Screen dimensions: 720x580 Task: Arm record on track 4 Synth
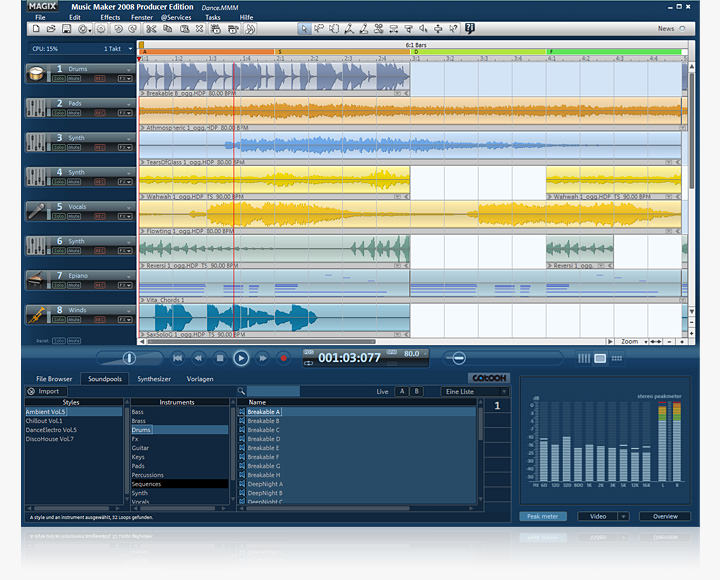[100, 182]
